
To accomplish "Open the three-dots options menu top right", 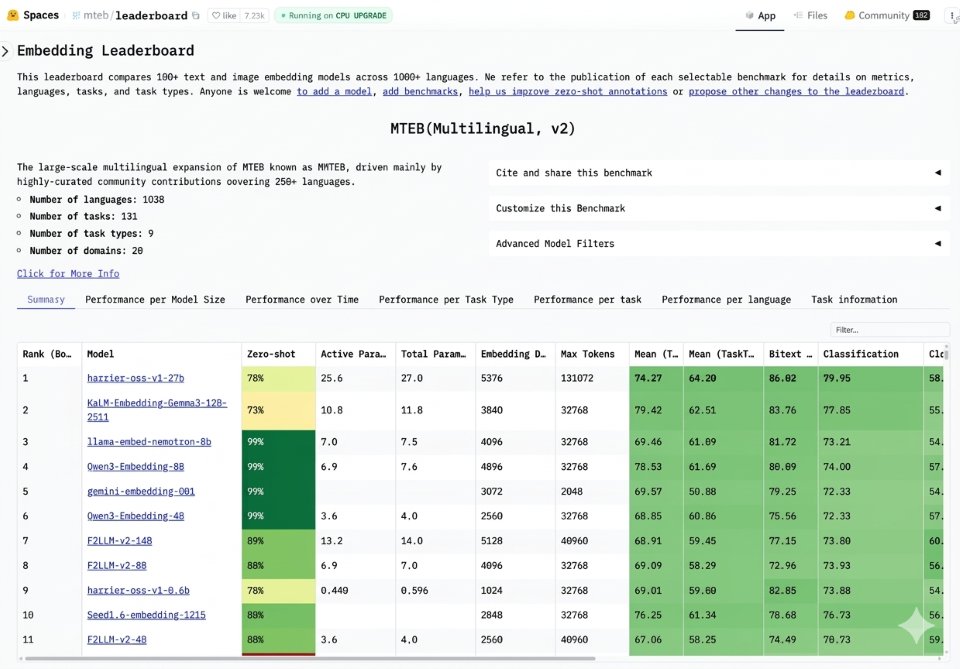I will point(950,15).
